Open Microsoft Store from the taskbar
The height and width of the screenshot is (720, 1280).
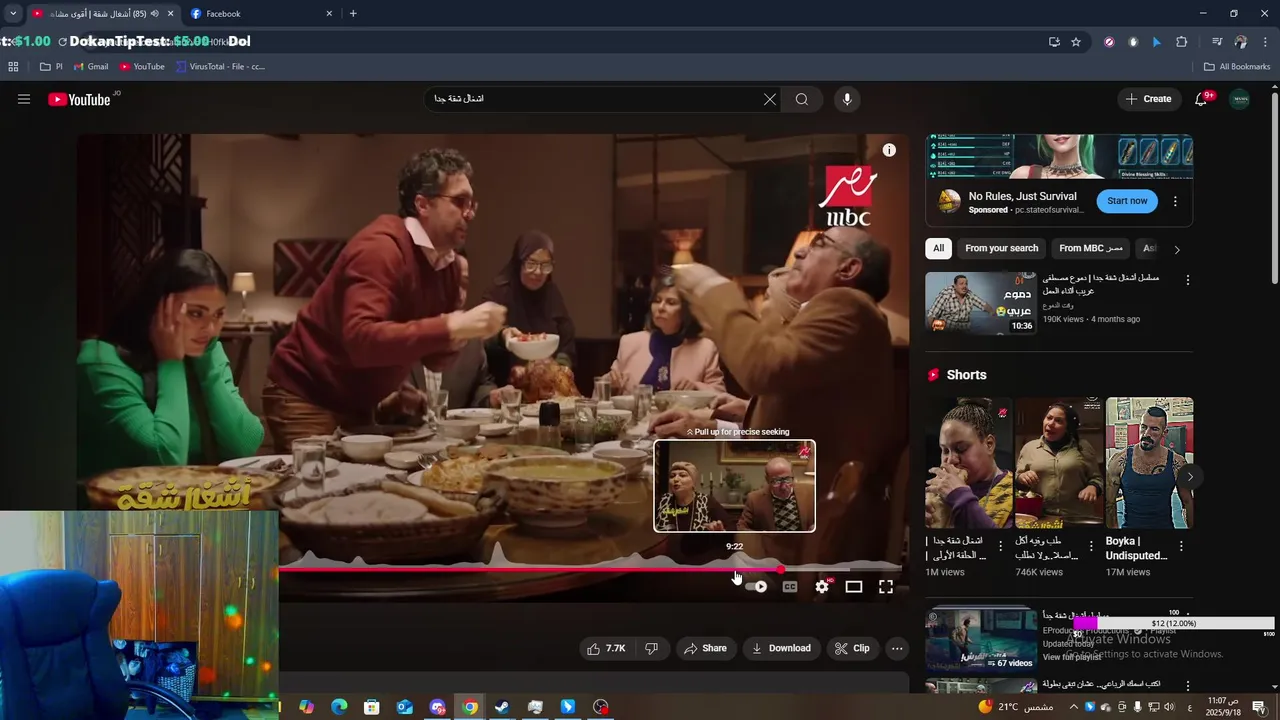coord(372,707)
